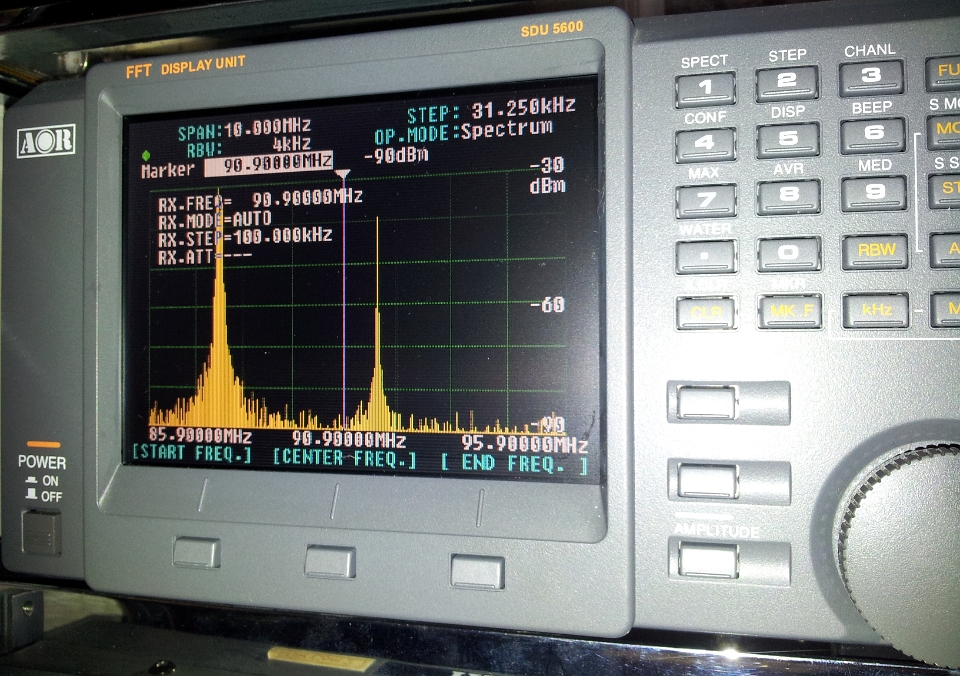
Task: Tap the RX-FREQ= 90.90000MHz line
Action: pos(260,199)
